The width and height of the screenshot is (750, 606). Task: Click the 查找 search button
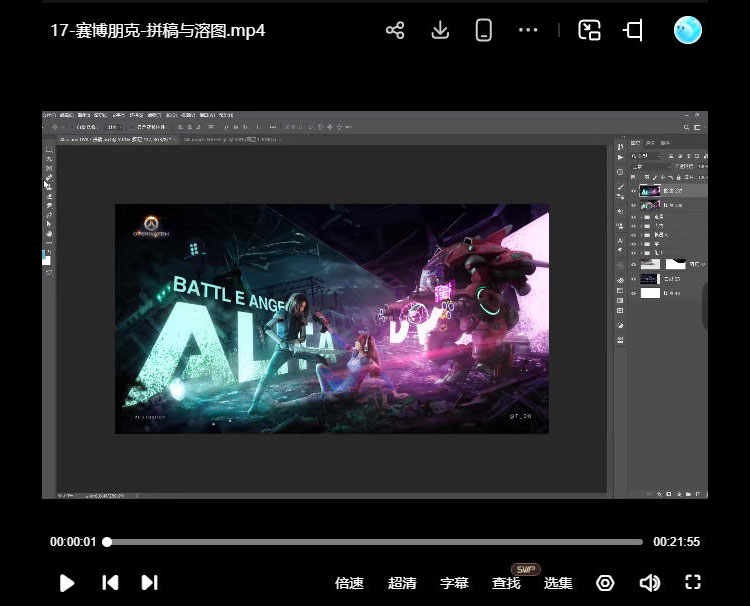(x=506, y=583)
